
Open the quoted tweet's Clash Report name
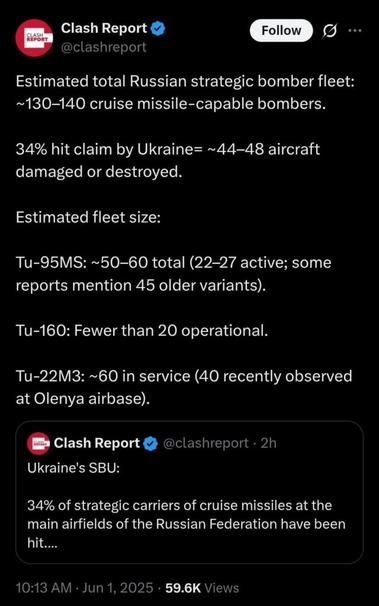[97, 443]
